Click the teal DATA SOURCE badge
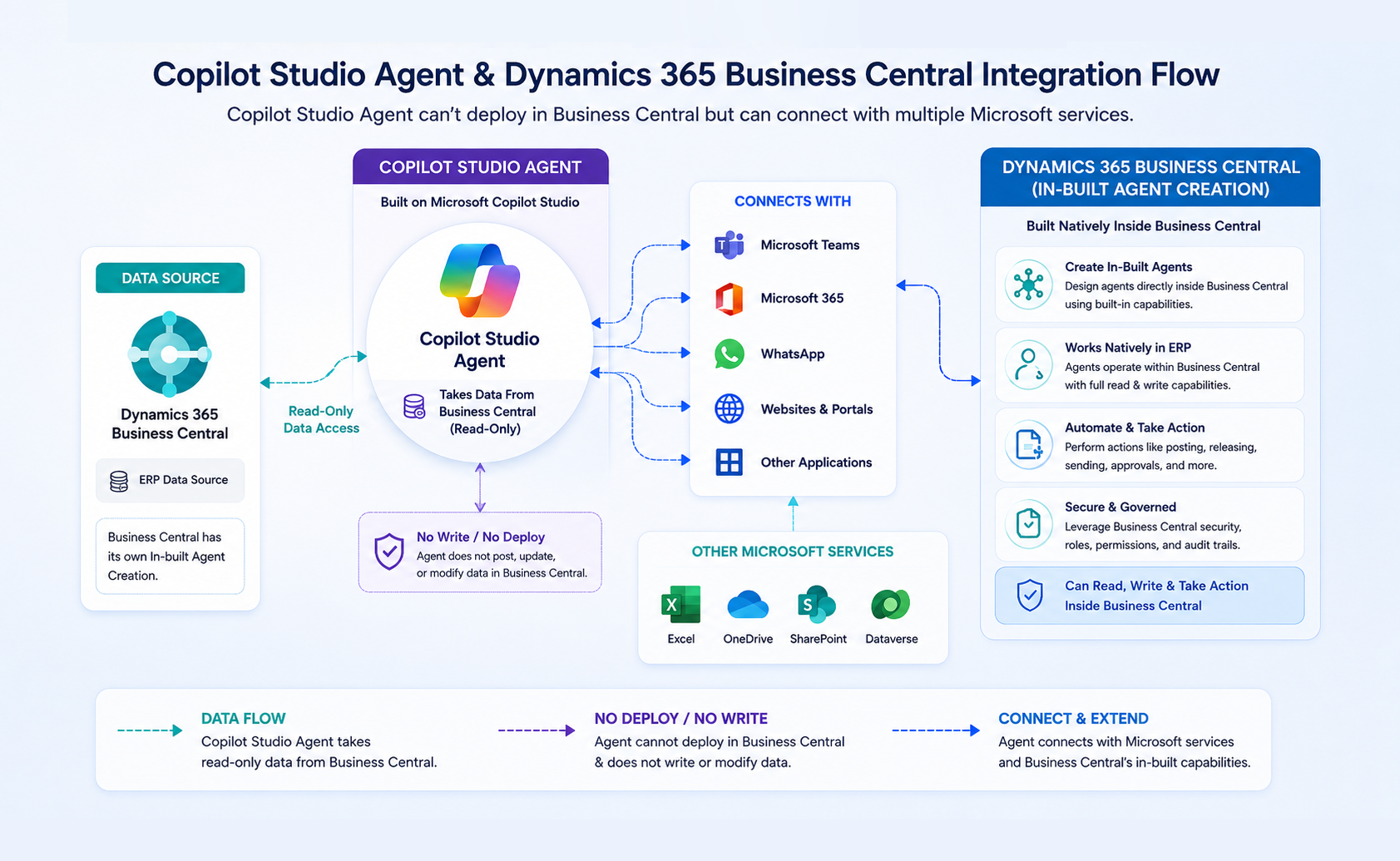This screenshot has width=1400, height=861. 171,278
